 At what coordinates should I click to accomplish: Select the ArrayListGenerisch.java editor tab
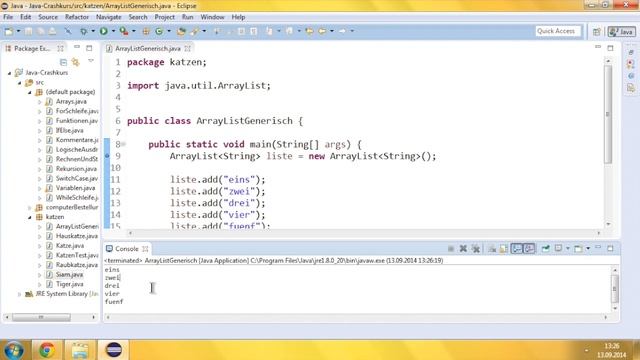tap(147, 49)
